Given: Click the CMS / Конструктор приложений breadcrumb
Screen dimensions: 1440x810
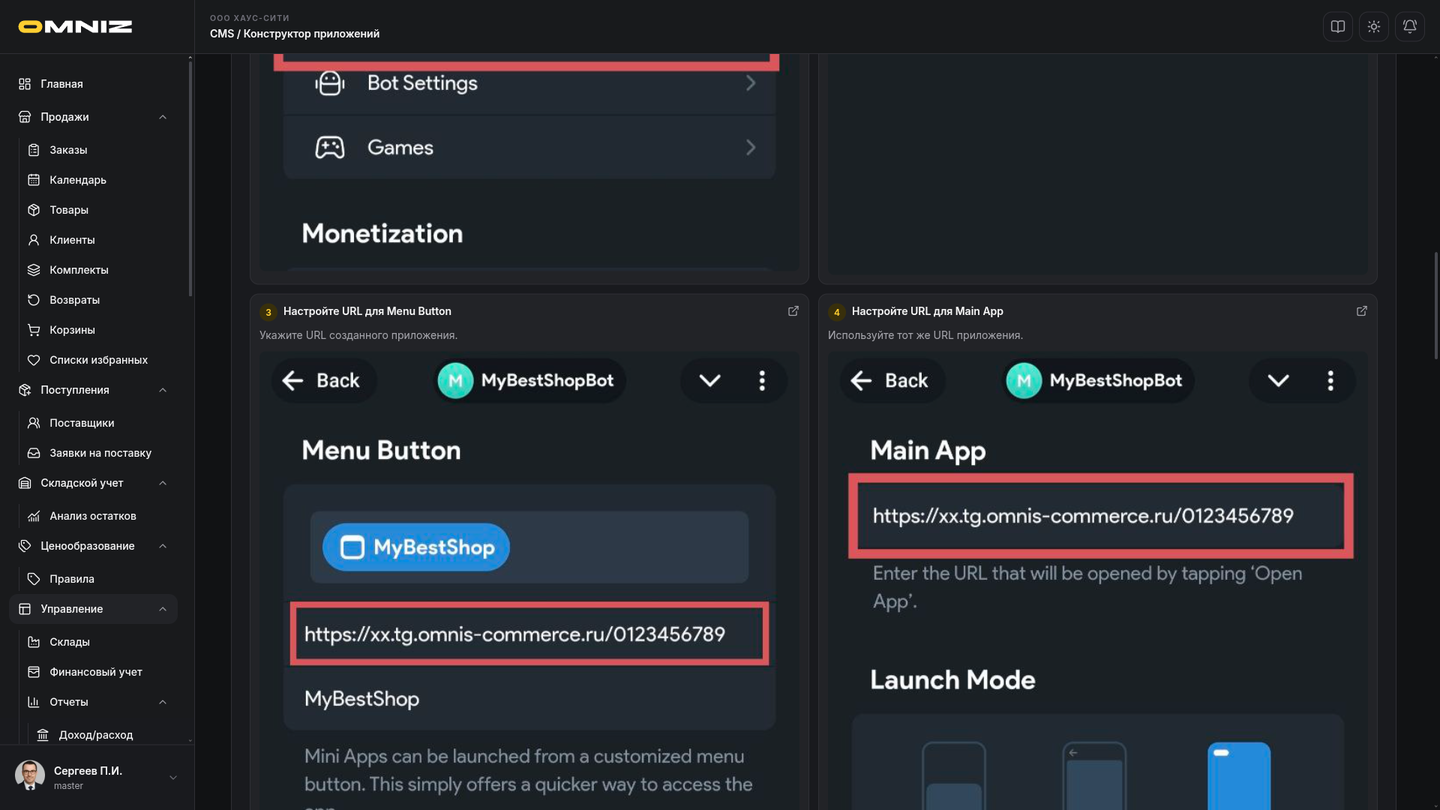Looking at the screenshot, I should coord(295,34).
